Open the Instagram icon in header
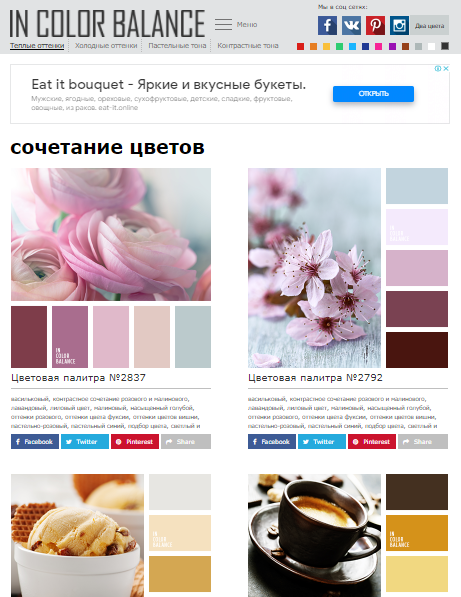The image size is (461, 597). [x=399, y=26]
